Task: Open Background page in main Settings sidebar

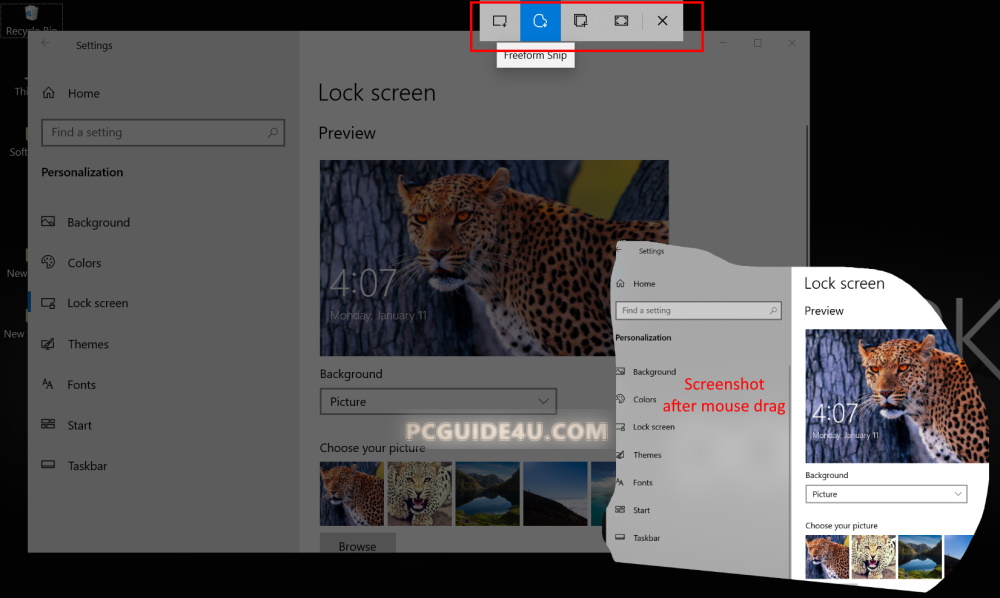Action: [x=98, y=222]
